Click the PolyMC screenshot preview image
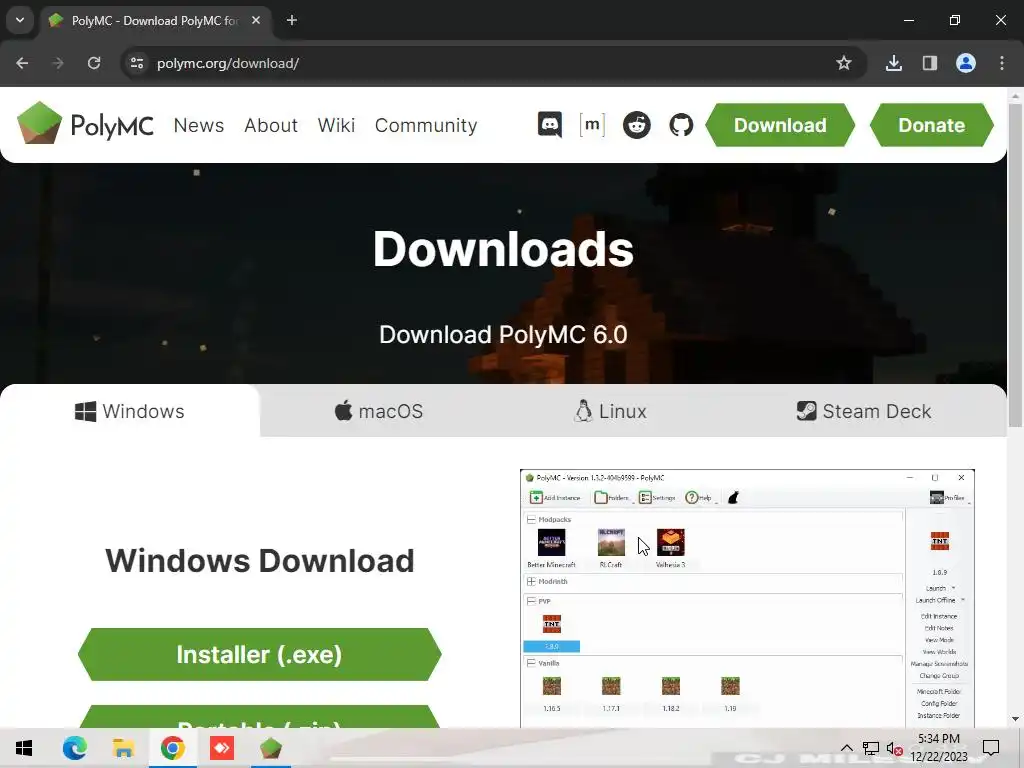The height and width of the screenshot is (768, 1024). coord(747,598)
